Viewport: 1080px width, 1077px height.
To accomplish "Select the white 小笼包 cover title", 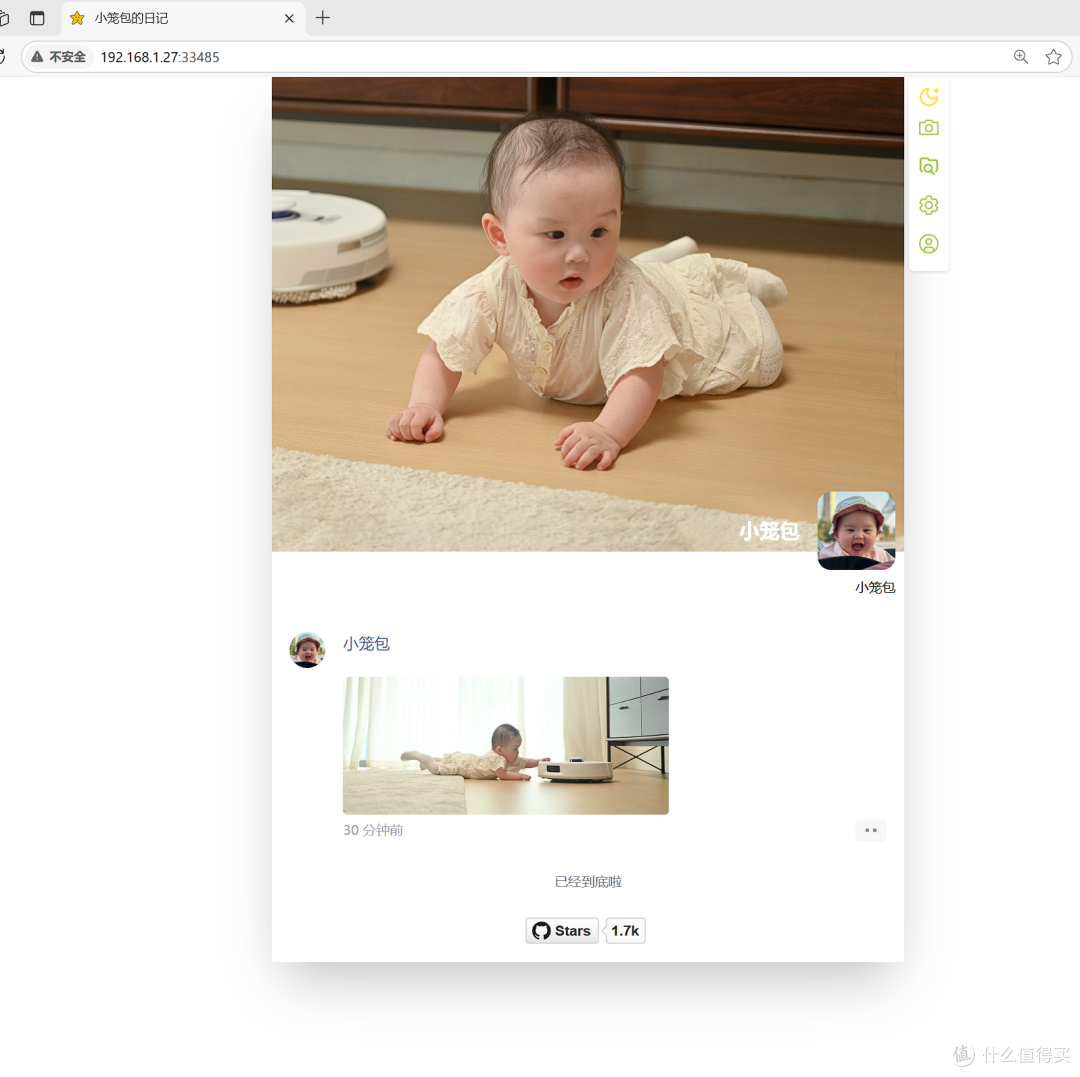I will pos(769,531).
